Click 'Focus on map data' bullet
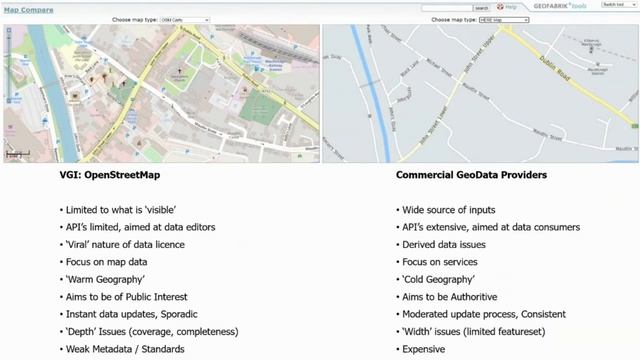 click(x=104, y=262)
